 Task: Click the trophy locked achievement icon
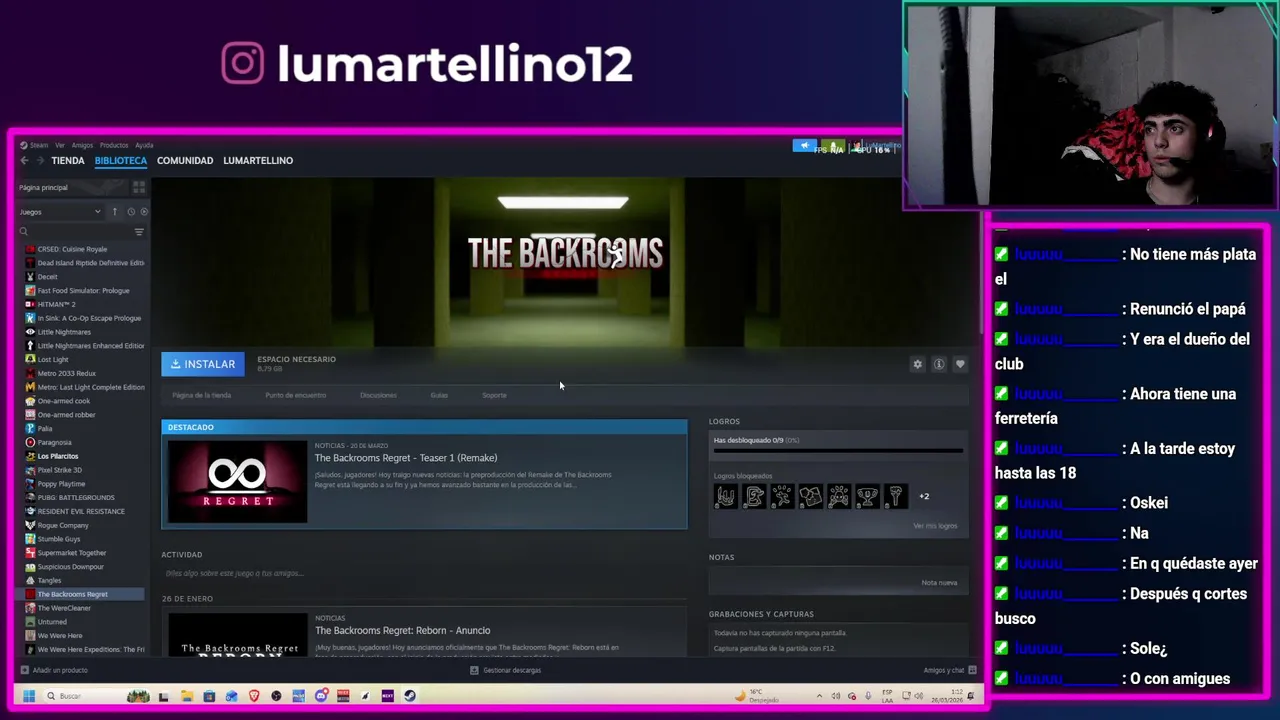click(x=867, y=496)
